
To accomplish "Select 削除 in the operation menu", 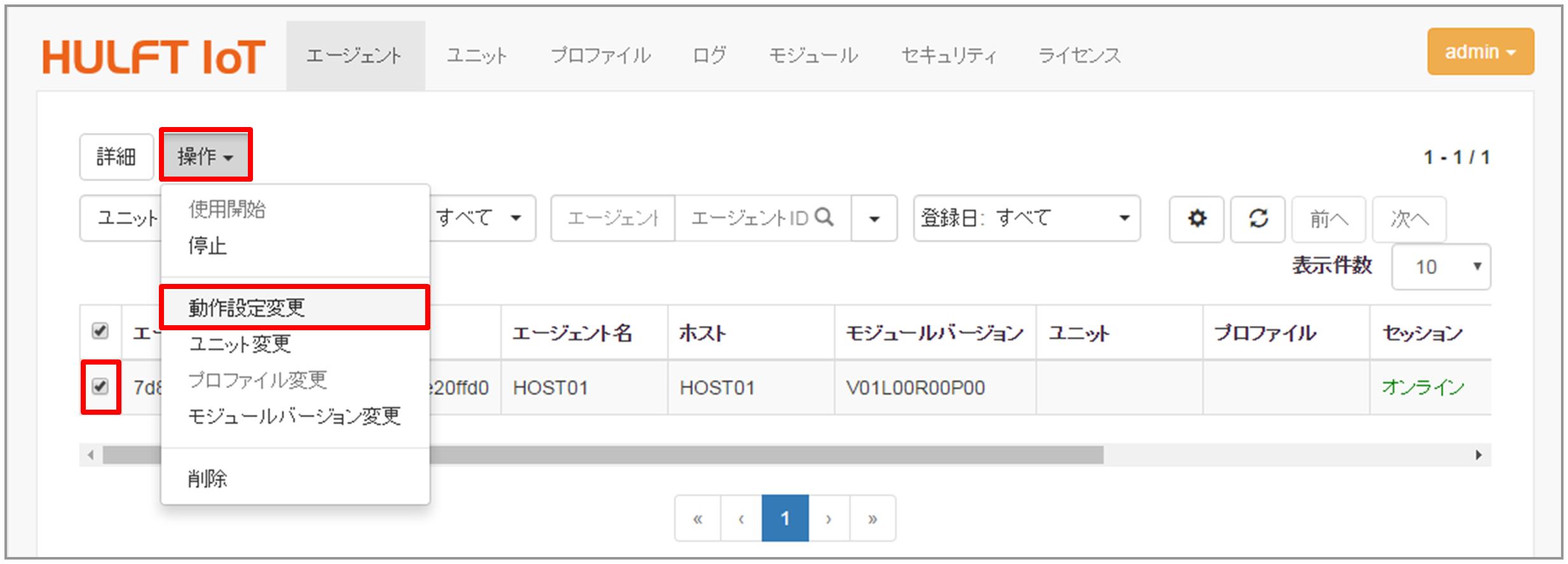I will (207, 479).
